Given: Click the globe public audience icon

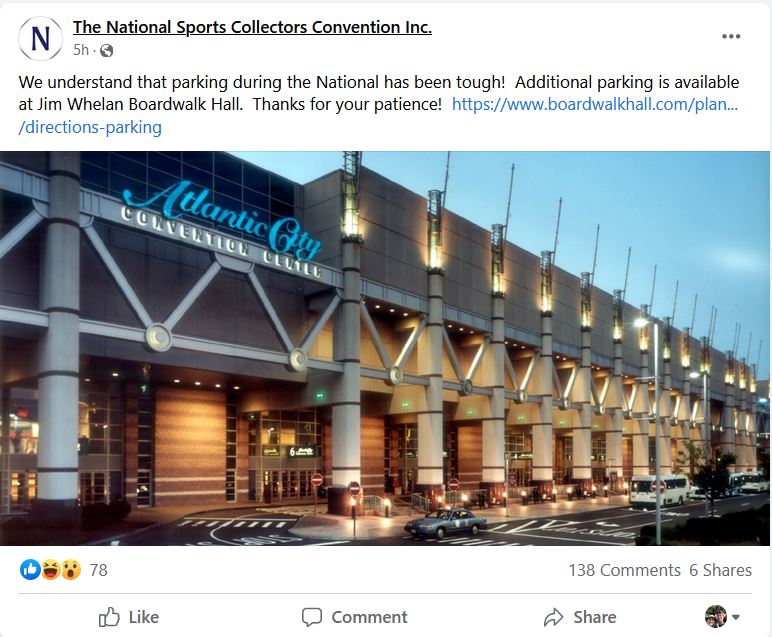Looking at the screenshot, I should pyautogui.click(x=106, y=50).
